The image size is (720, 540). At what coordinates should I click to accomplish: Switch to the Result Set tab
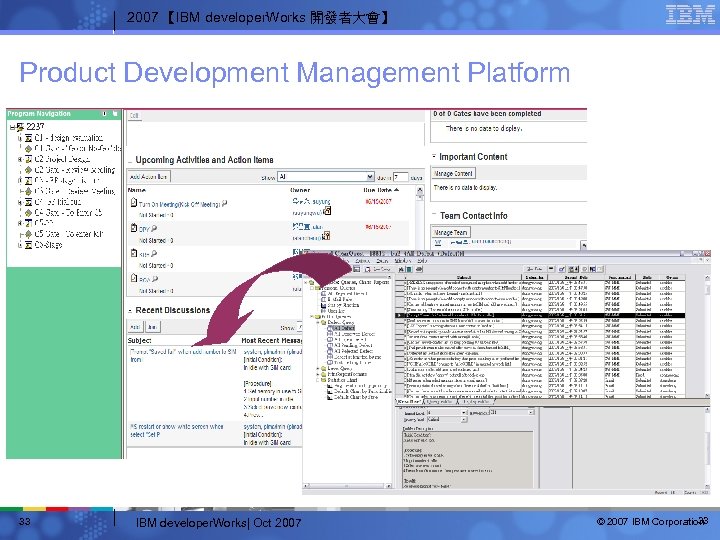pos(409,402)
